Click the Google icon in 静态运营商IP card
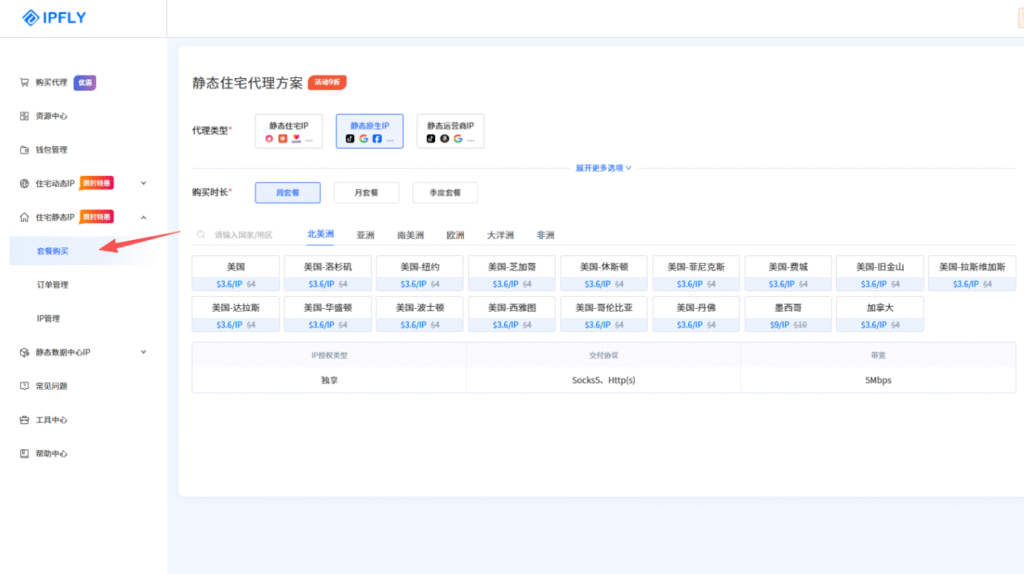 click(458, 139)
